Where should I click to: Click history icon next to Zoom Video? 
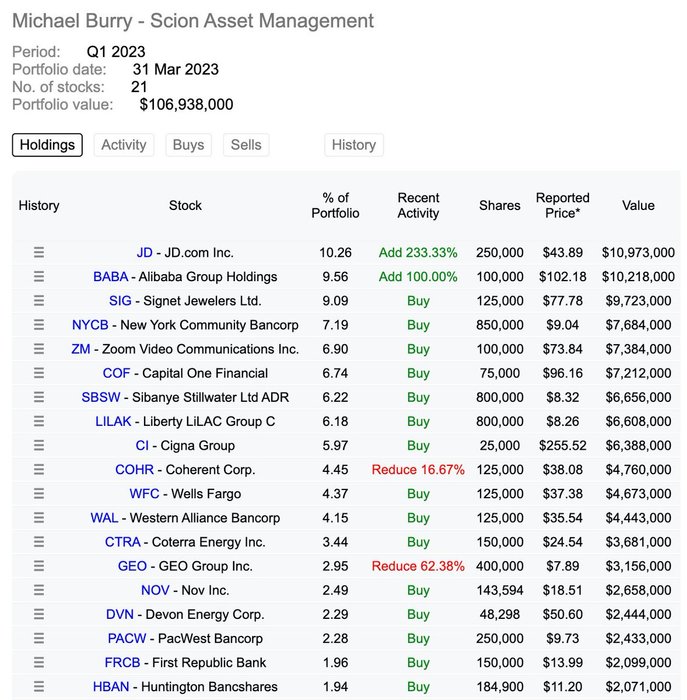coord(39,349)
